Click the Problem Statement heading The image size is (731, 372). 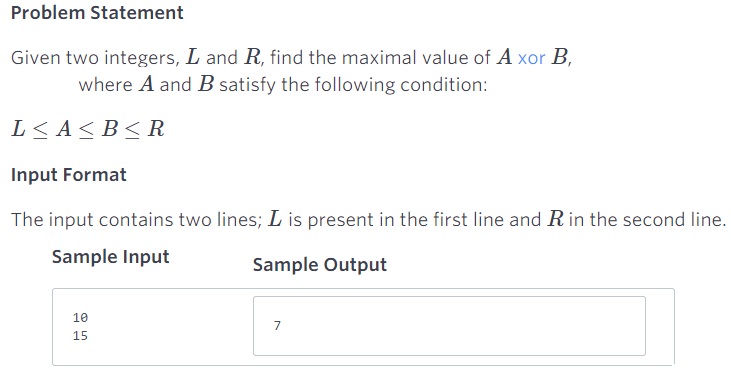tap(97, 13)
